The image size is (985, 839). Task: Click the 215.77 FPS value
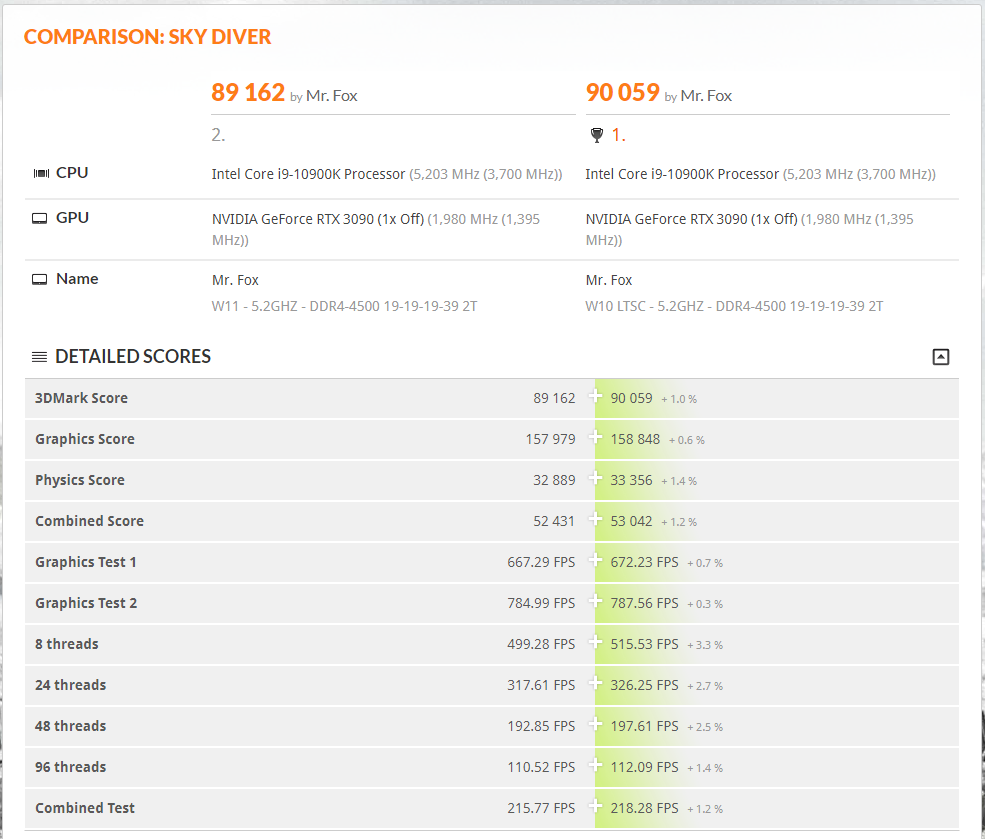pyautogui.click(x=541, y=808)
